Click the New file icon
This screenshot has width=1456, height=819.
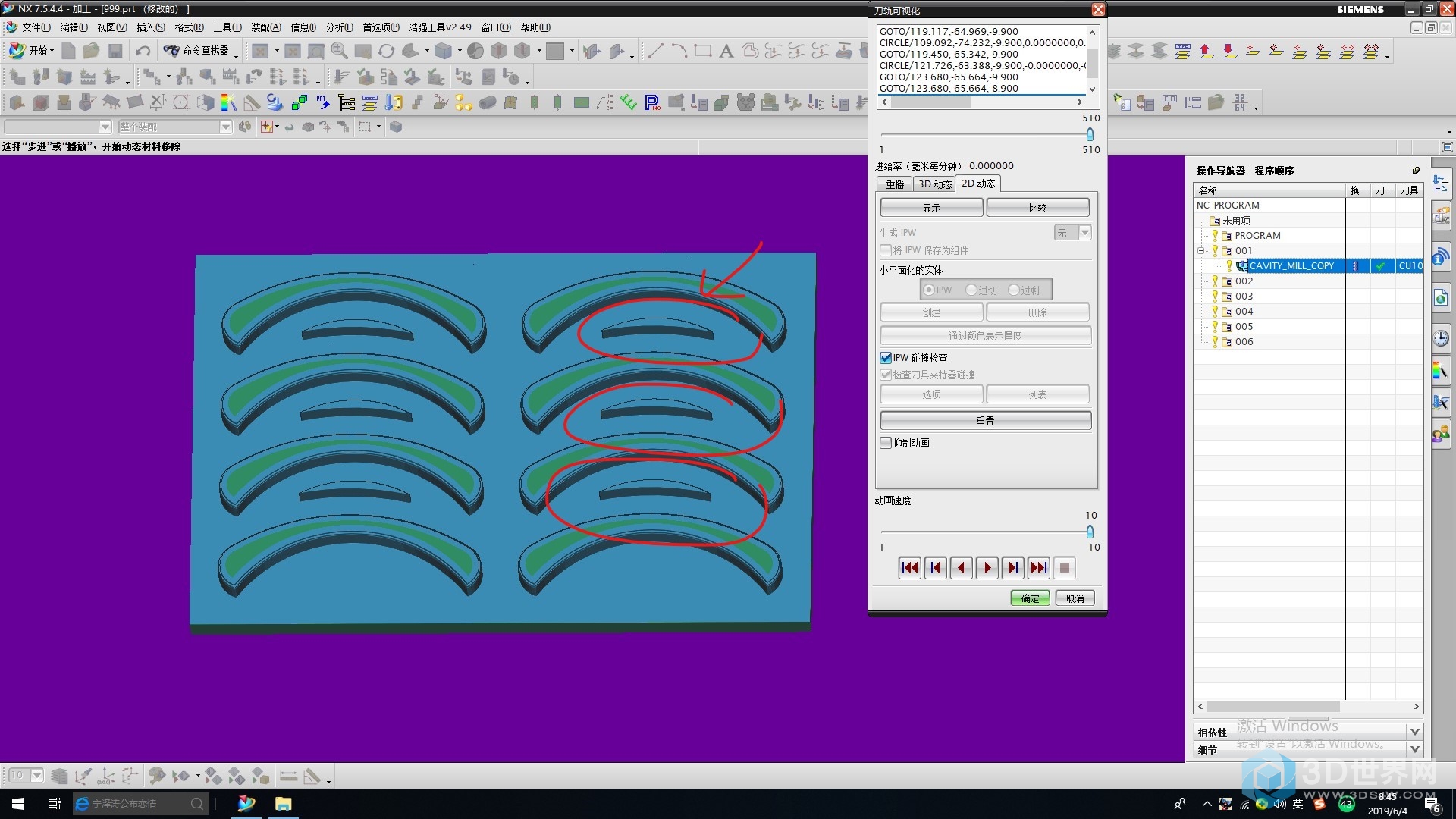pos(68,51)
